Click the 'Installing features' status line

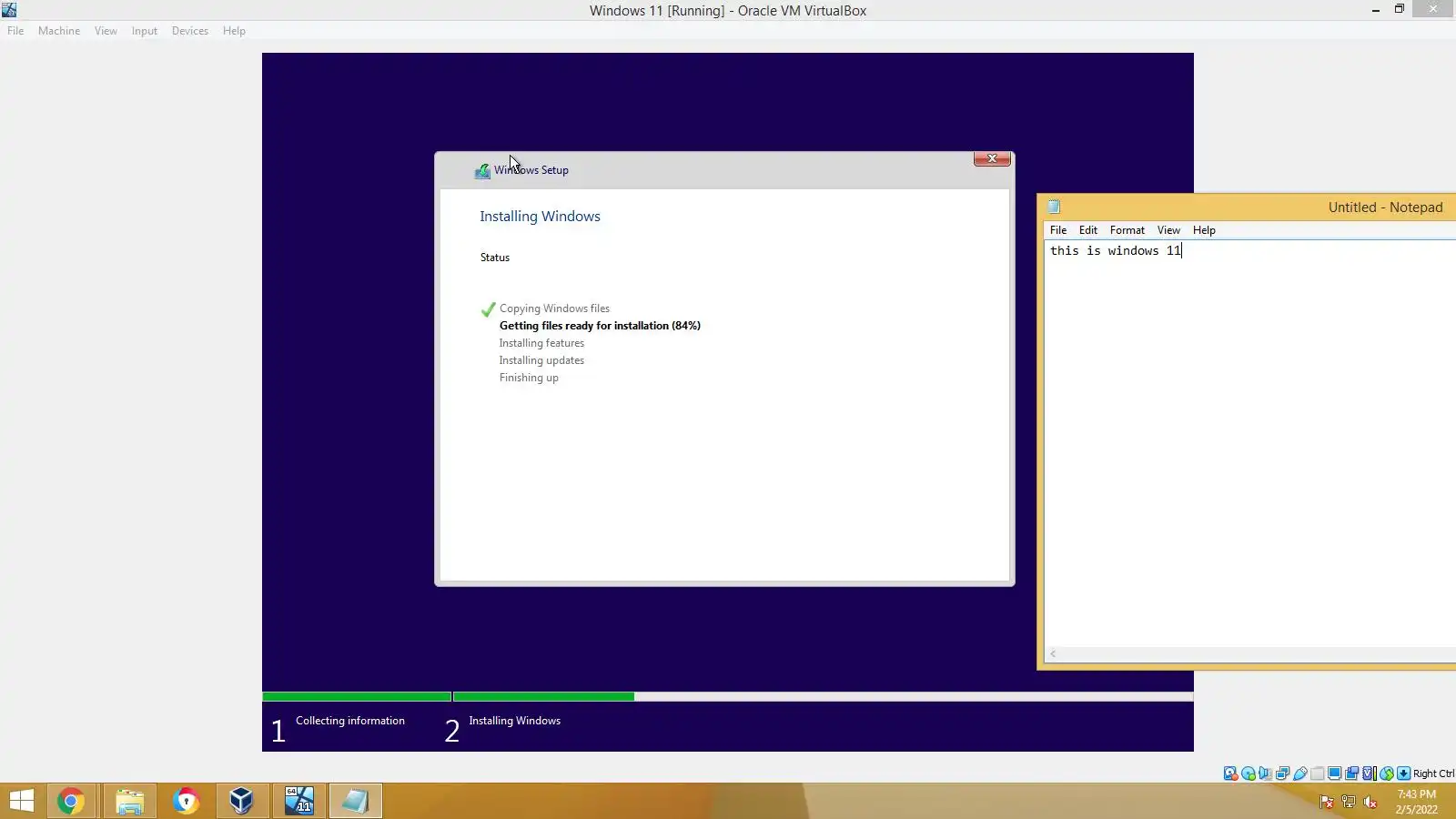click(541, 343)
